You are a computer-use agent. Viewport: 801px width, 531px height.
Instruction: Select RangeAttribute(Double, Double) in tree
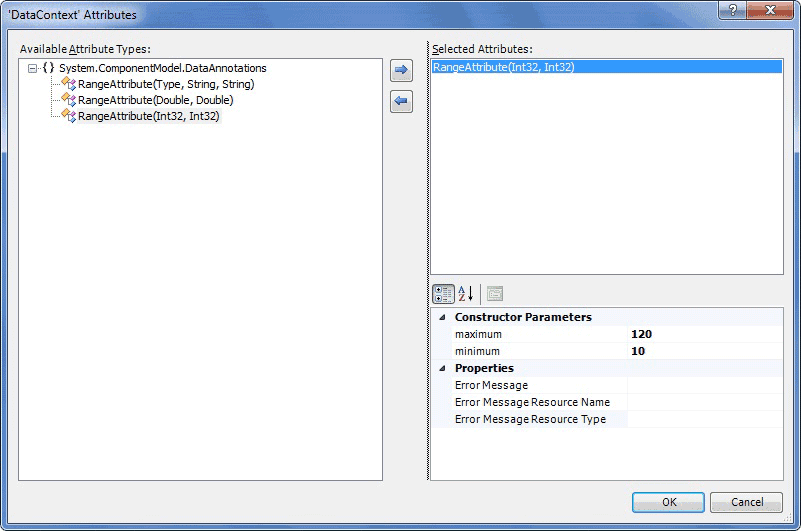coord(155,100)
